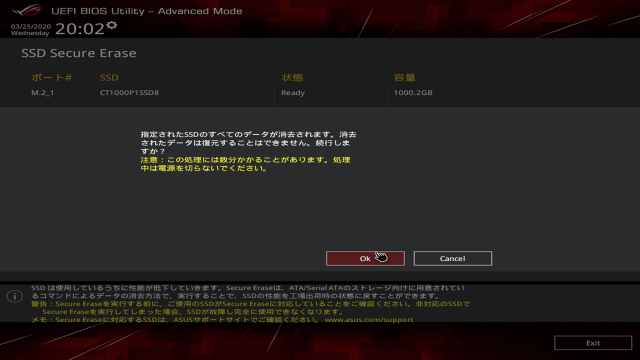Click the SSD column header

pos(109,78)
